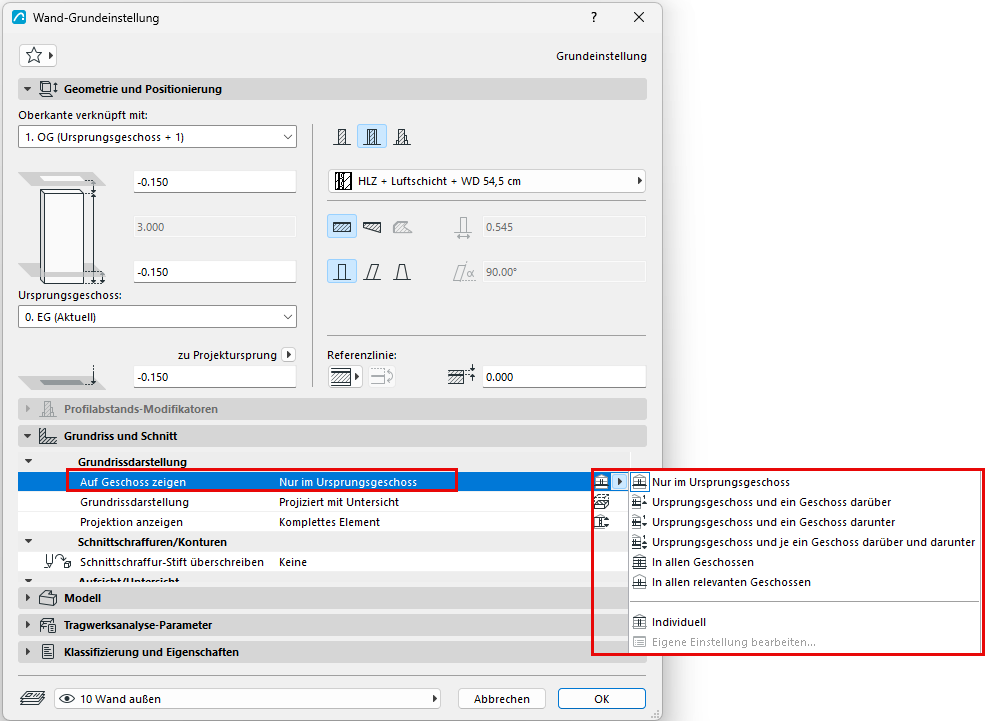Expand the Klassifizierung und Eigenschaften panel

[27, 652]
